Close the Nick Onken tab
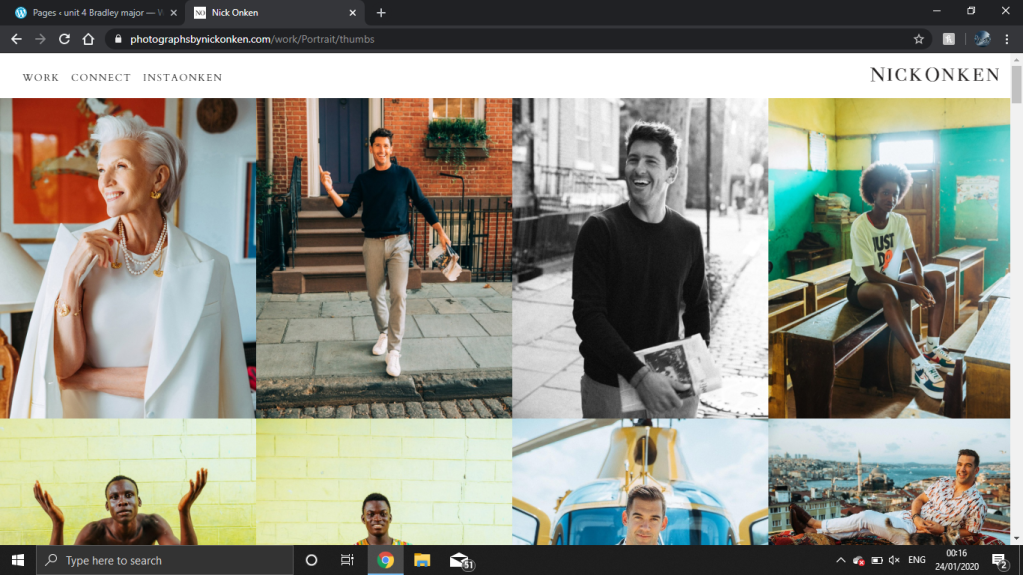 coord(354,13)
